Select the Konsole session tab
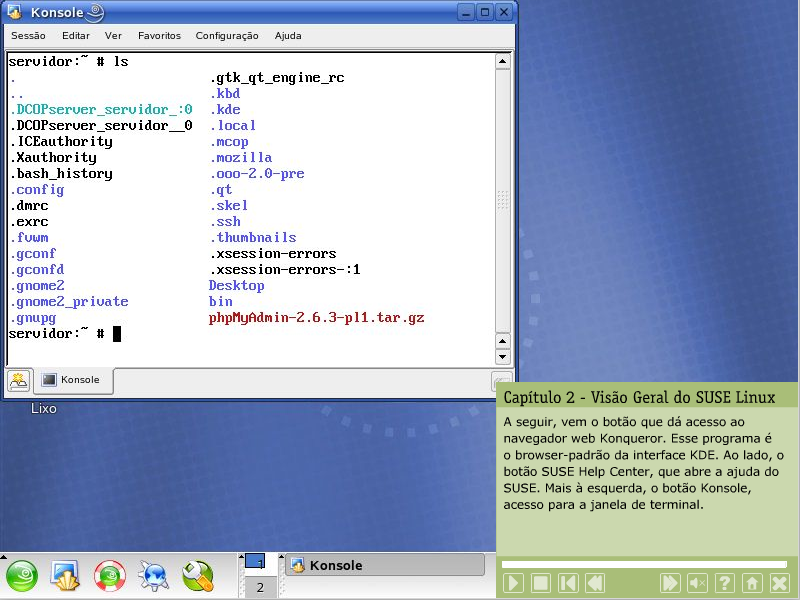Image resolution: width=800 pixels, height=600 pixels. pyautogui.click(x=72, y=380)
